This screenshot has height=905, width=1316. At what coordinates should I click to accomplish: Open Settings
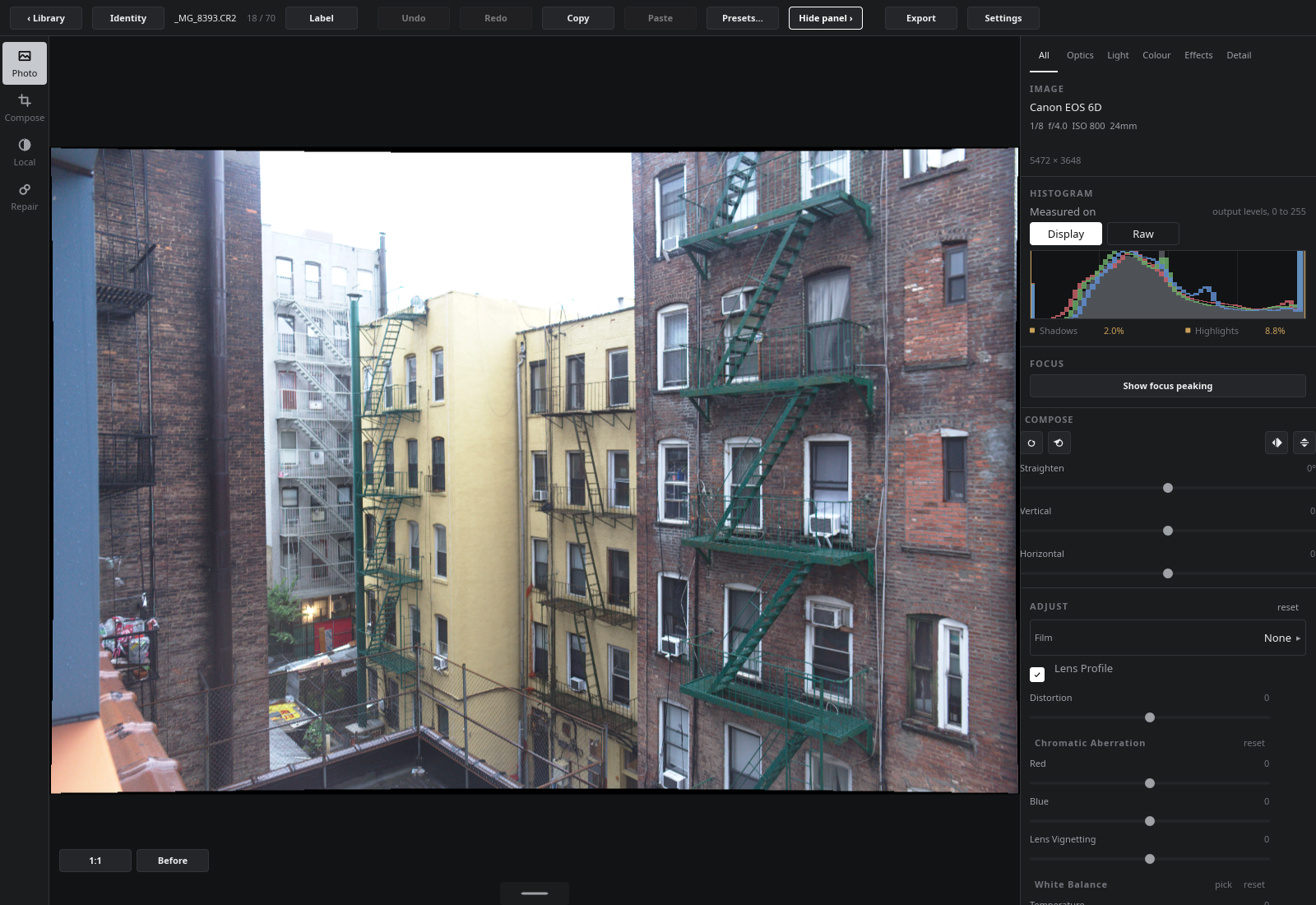pyautogui.click(x=1003, y=18)
